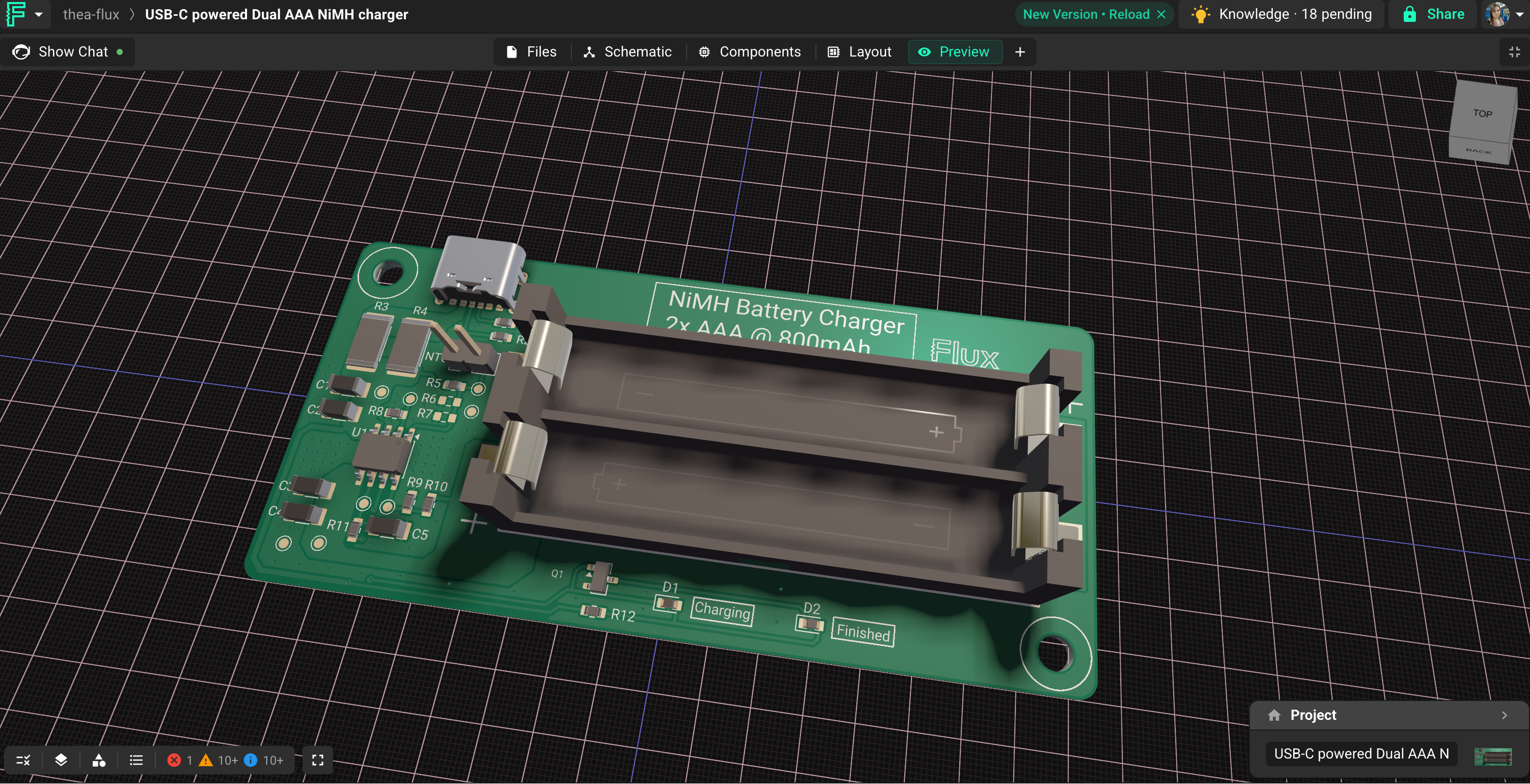Open the list view icon

tap(136, 760)
